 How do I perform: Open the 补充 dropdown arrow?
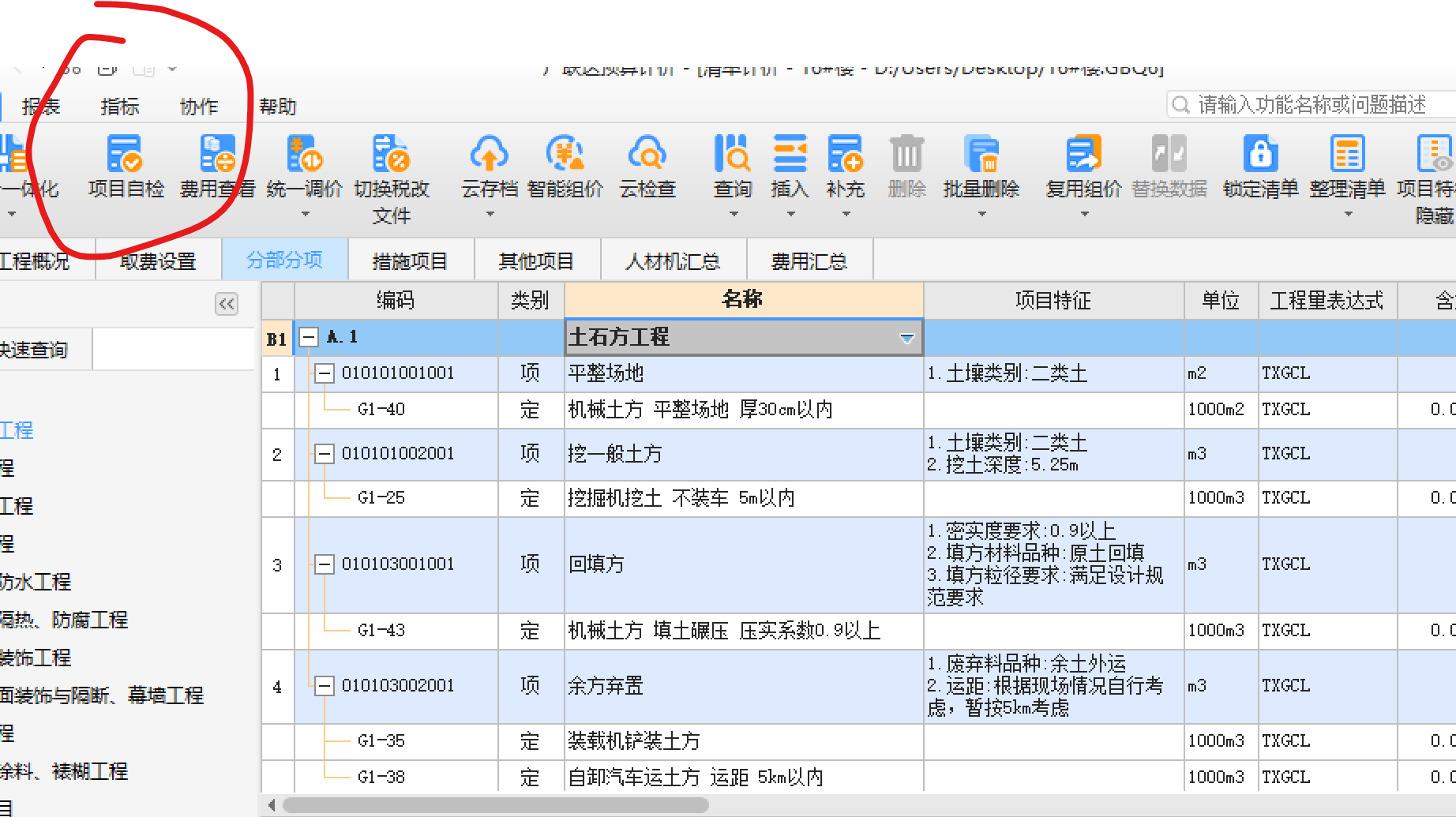coord(846,214)
